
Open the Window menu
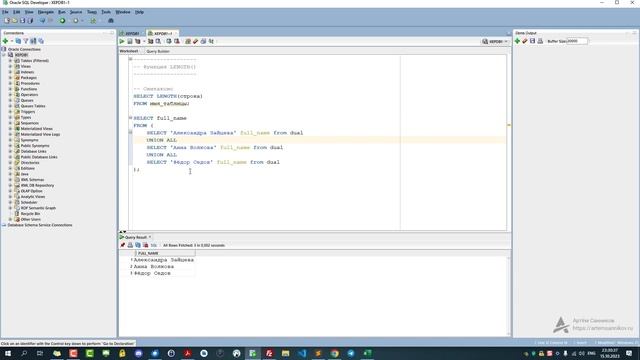pos(122,12)
